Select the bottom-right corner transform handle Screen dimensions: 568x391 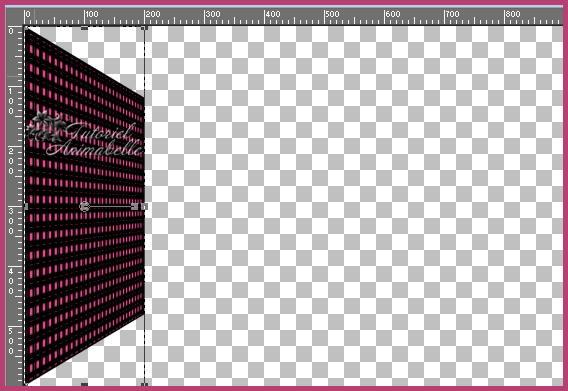(144, 384)
